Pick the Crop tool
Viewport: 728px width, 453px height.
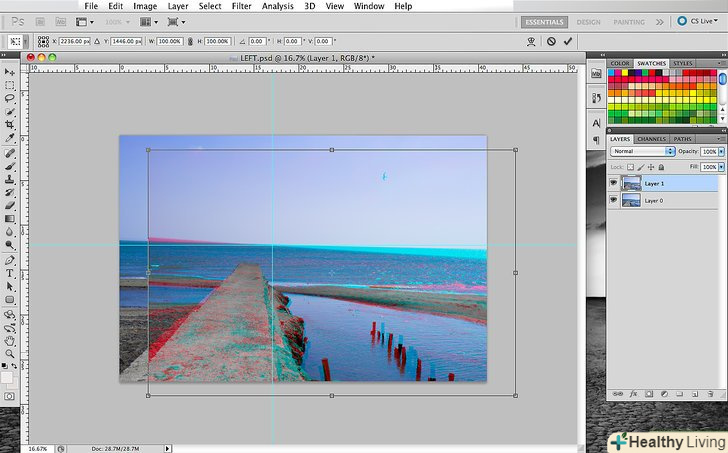point(10,126)
